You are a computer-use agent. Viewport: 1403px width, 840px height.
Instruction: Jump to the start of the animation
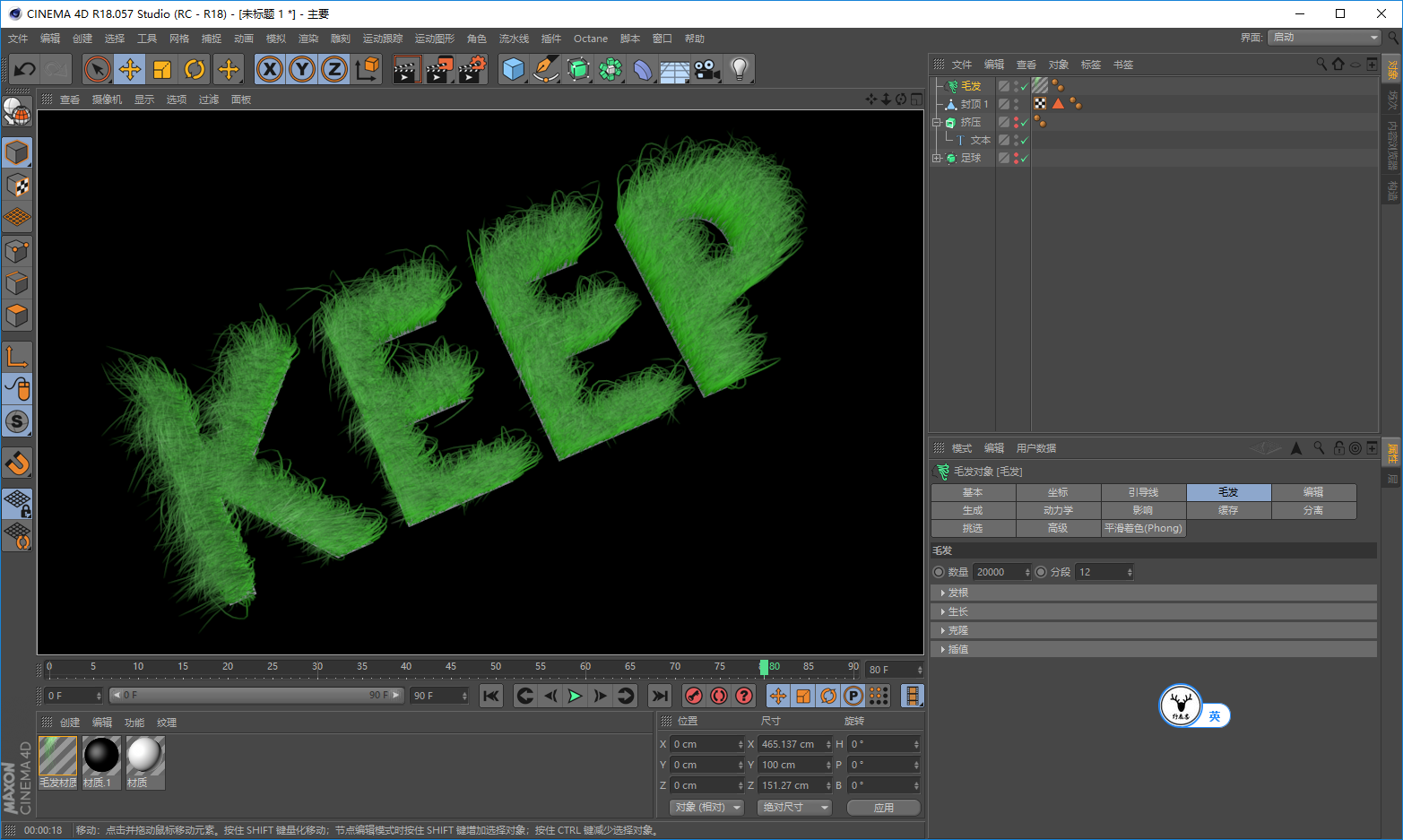[x=491, y=696]
